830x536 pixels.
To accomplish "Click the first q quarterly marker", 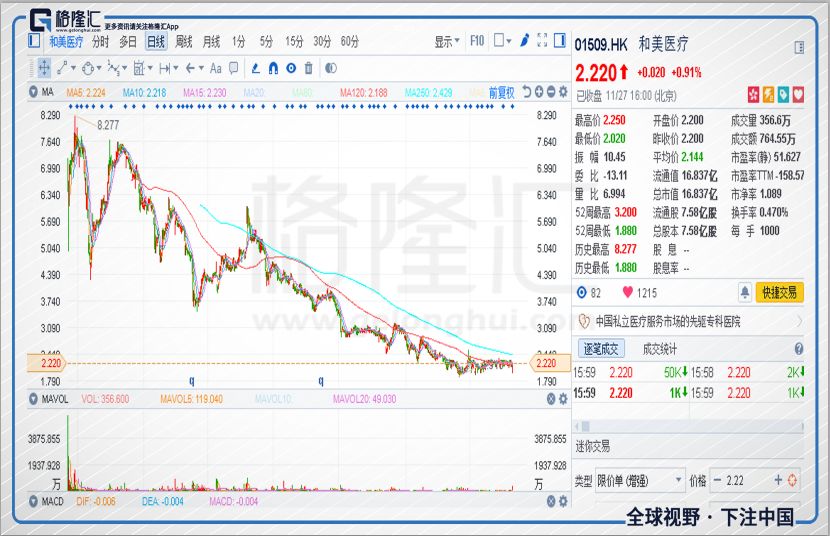I will point(192,380).
